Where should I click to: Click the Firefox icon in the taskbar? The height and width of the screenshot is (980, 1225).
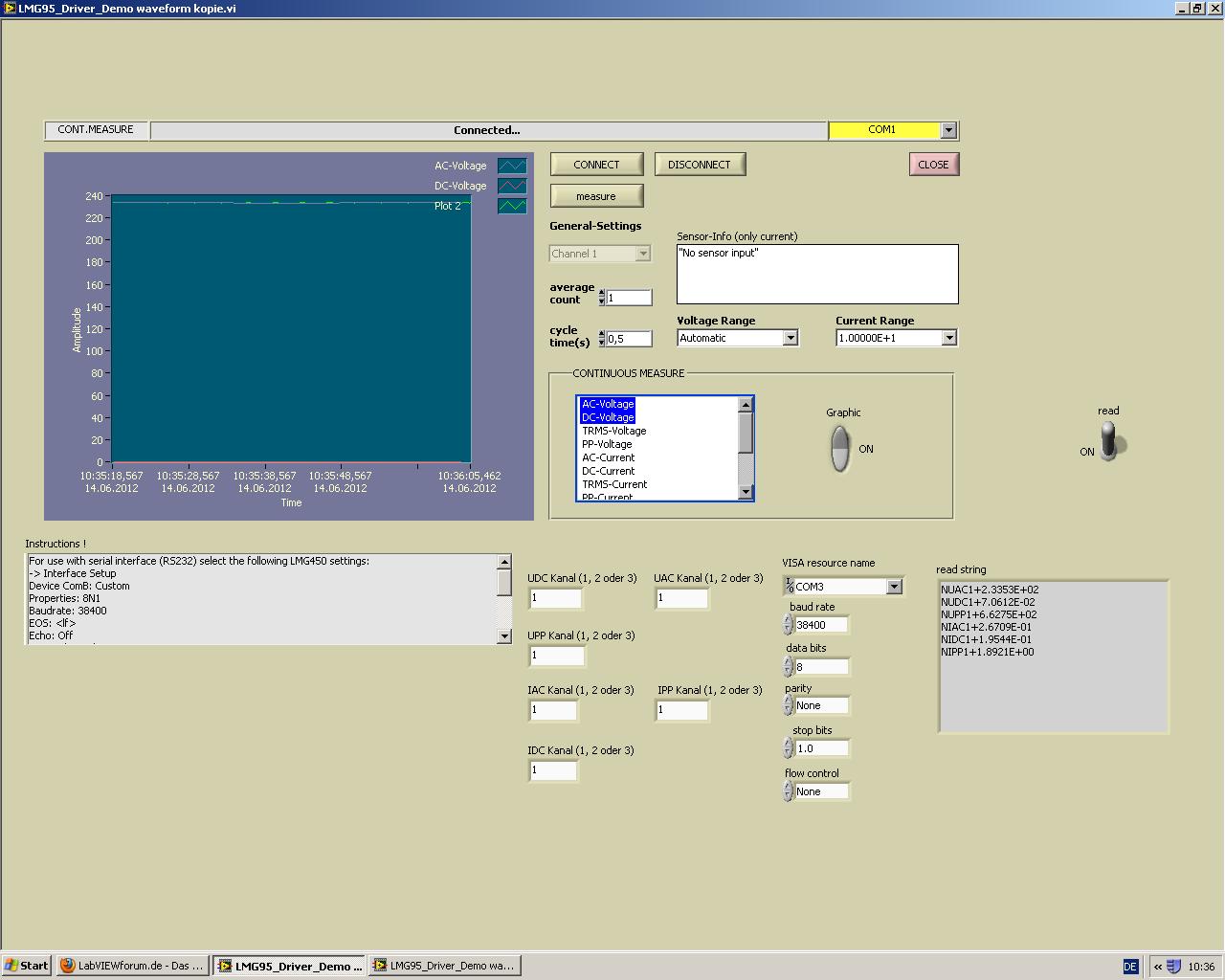[x=68, y=966]
